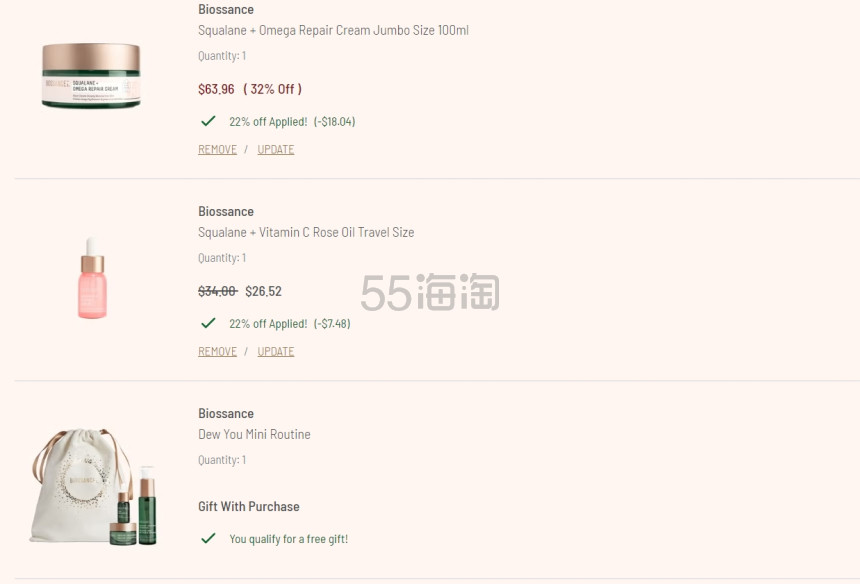The image size is (860, 584).
Task: Click checkmark beside free gift message
Action: [x=208, y=538]
